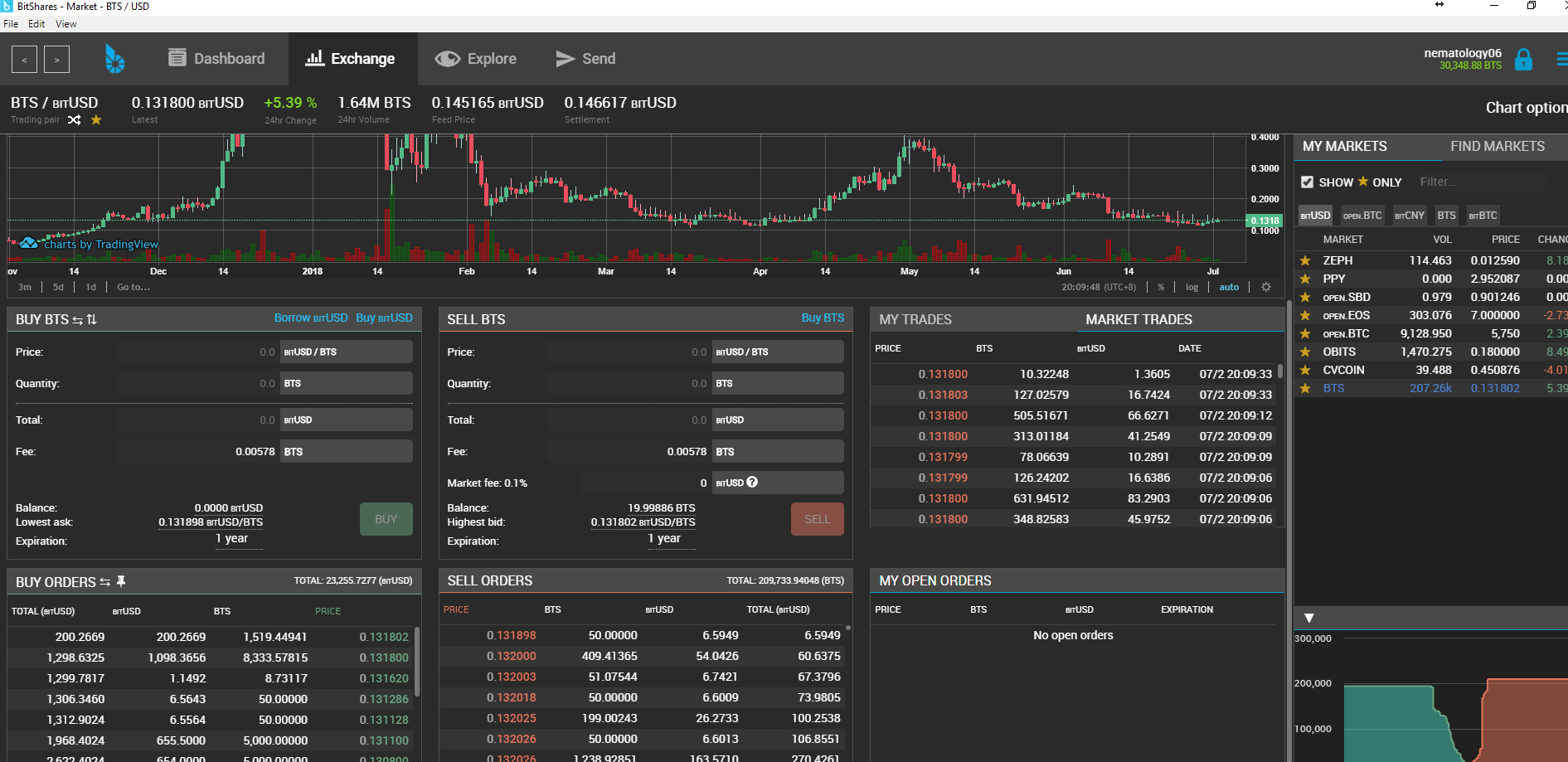Click highest bid price 0.131802
This screenshot has height=762, width=1568.
(643, 522)
